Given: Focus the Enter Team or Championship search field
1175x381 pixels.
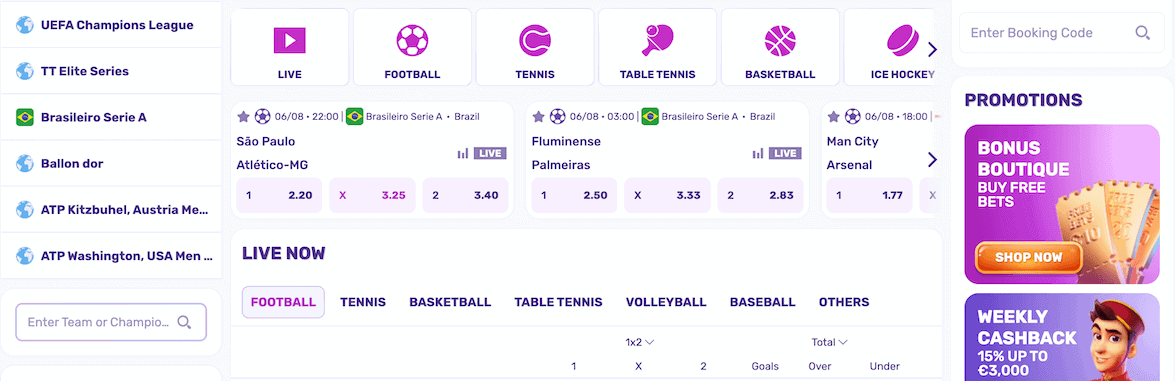Looking at the screenshot, I should [111, 322].
